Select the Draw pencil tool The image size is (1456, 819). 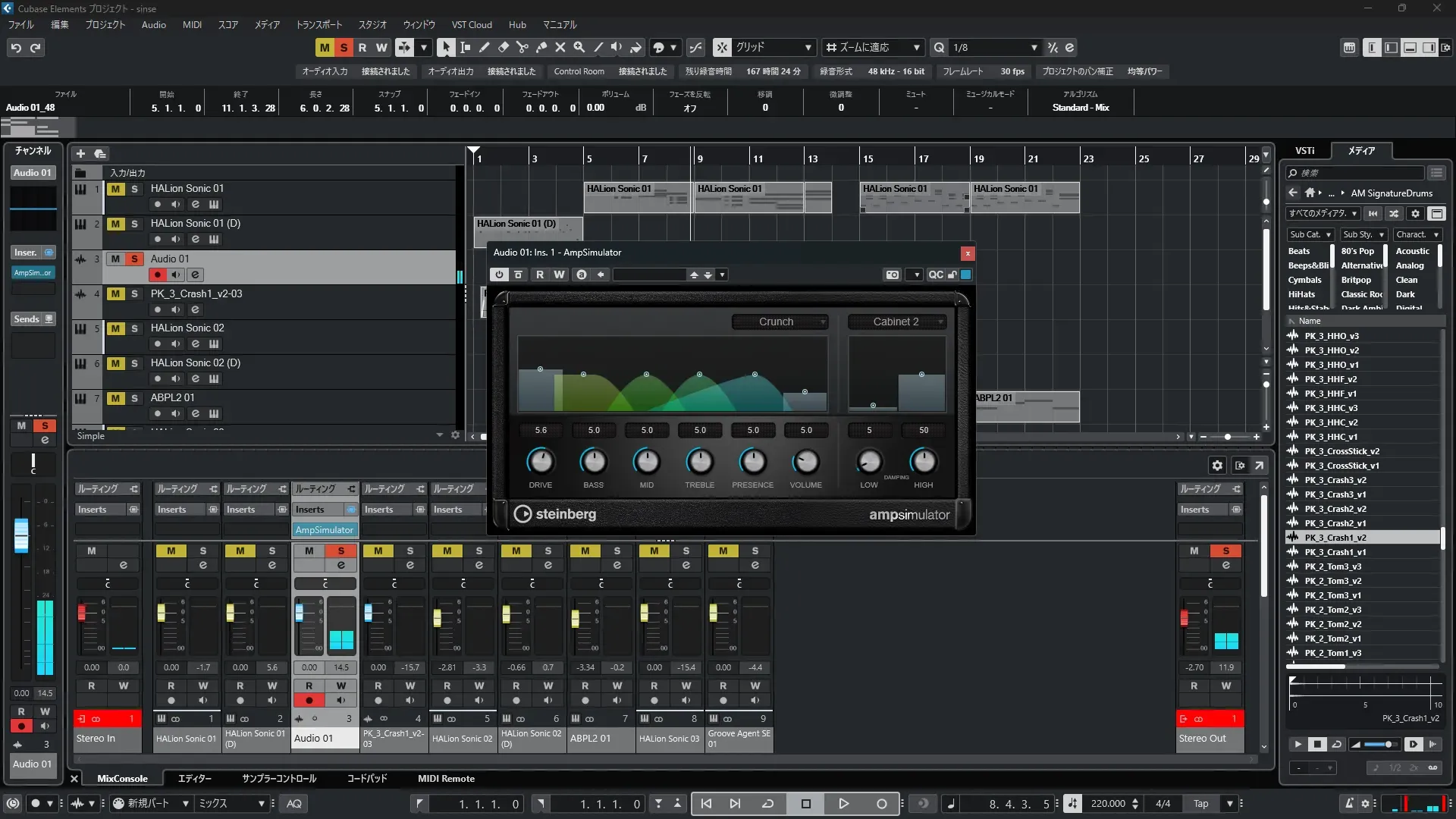coord(485,47)
